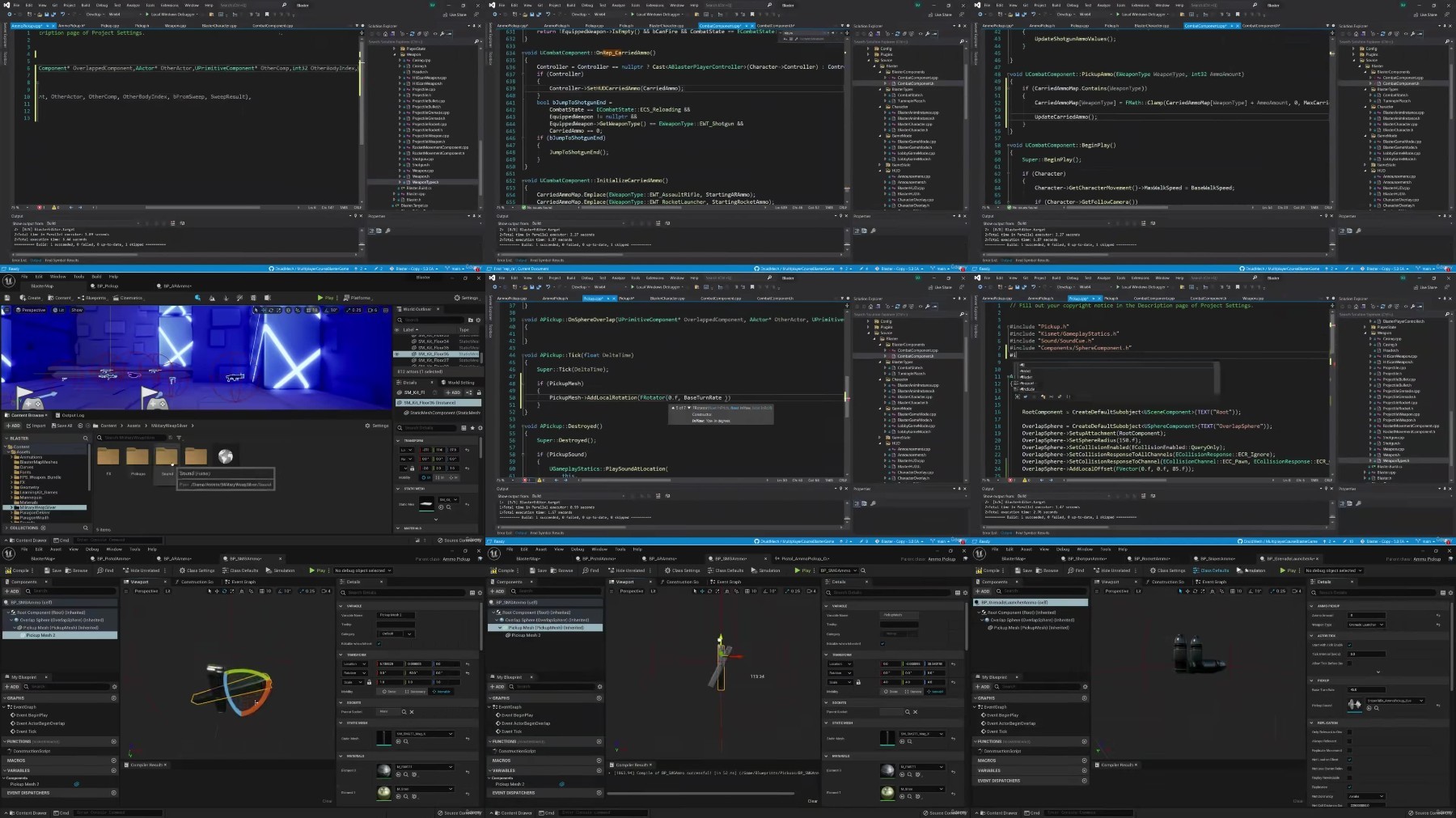Click Details search field in BP_GrenadeLauncherAmmo editor
This screenshot has width=1456, height=818.
(1373, 592)
